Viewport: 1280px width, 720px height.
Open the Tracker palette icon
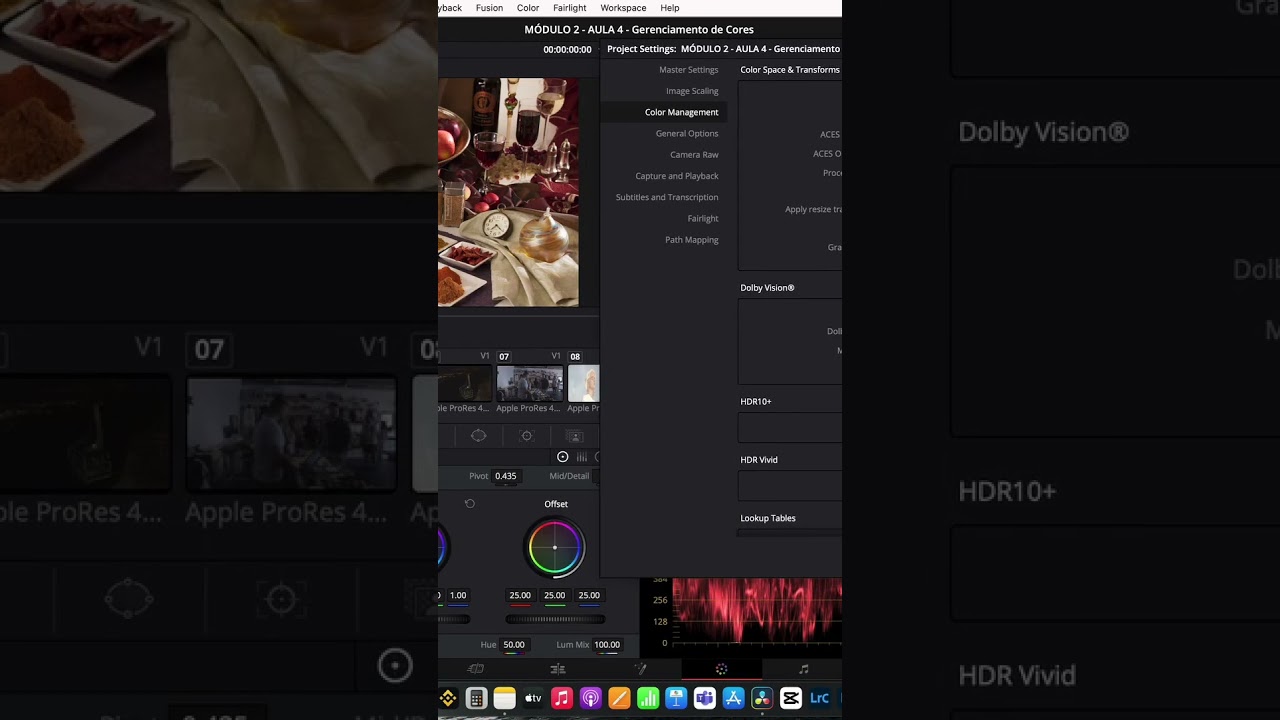[x=527, y=436]
